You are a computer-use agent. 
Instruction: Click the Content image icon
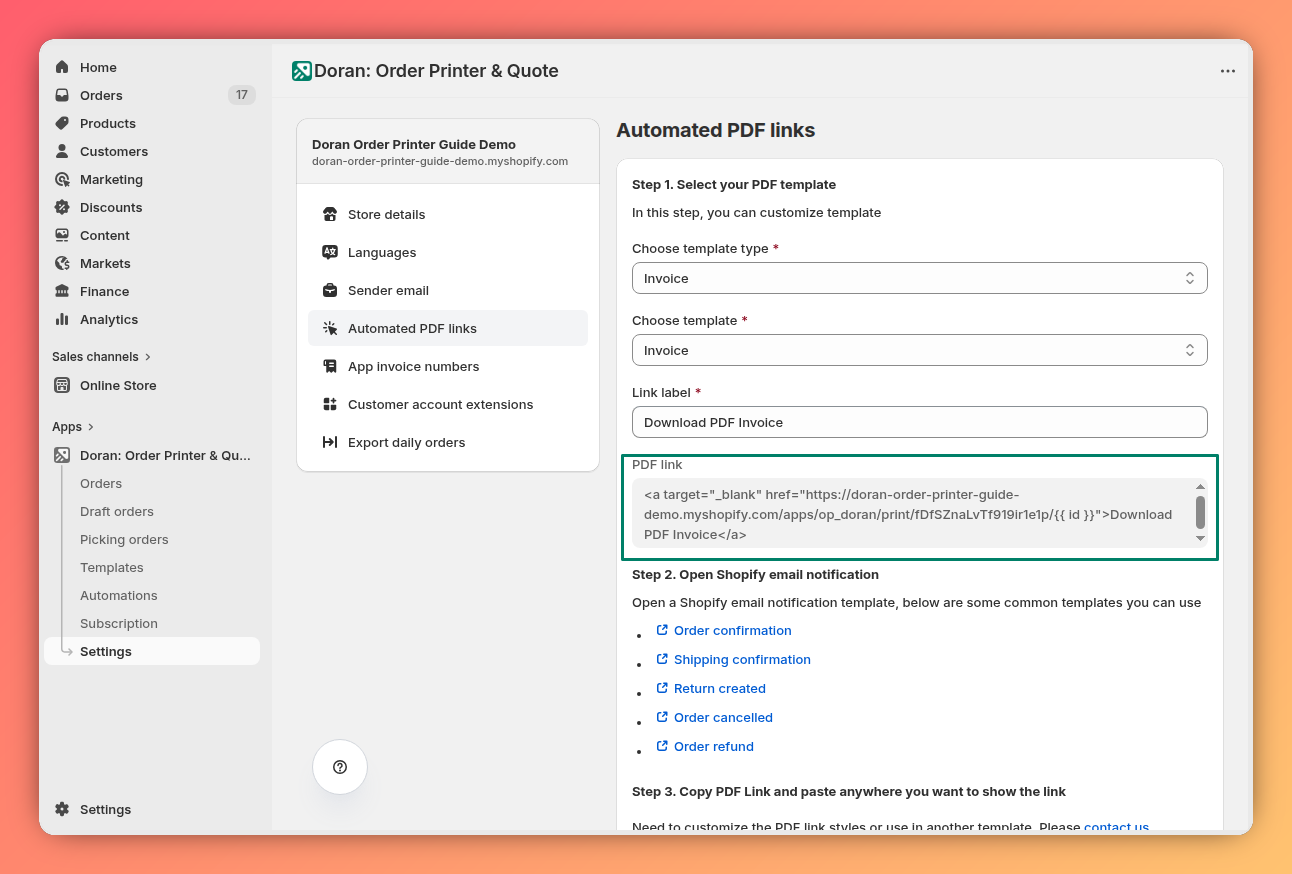(x=62, y=235)
